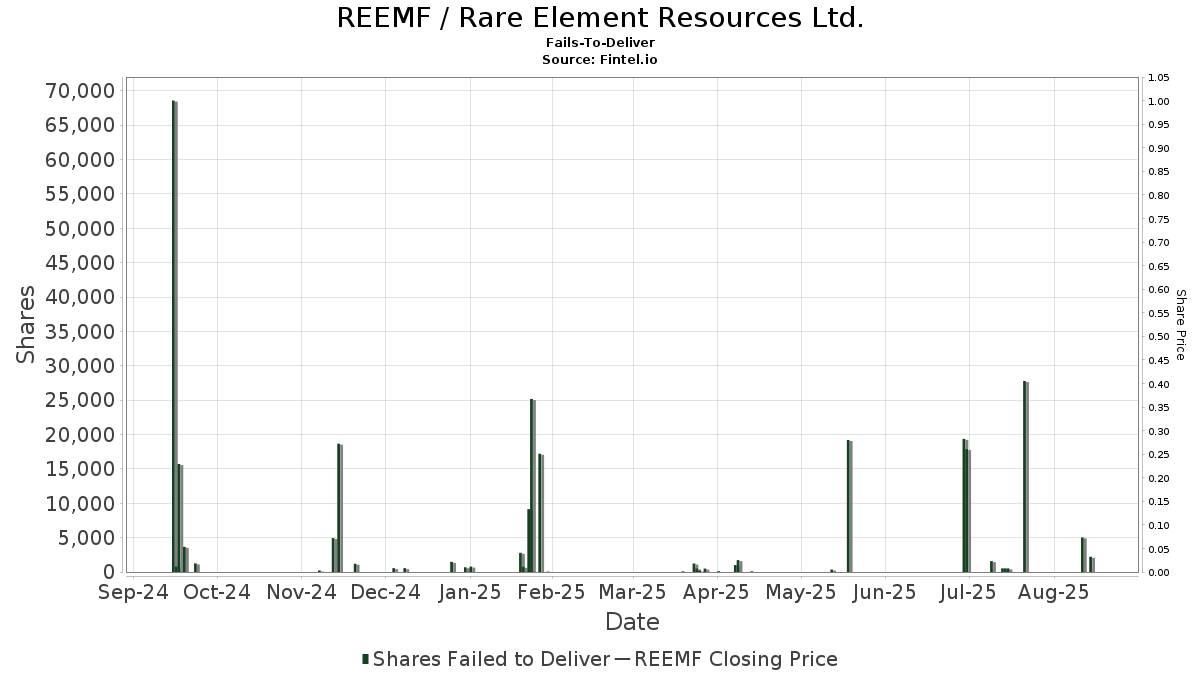Screen dimensions: 1200x675
Task: Click the 50,000 y-axis value
Action: pos(80,228)
